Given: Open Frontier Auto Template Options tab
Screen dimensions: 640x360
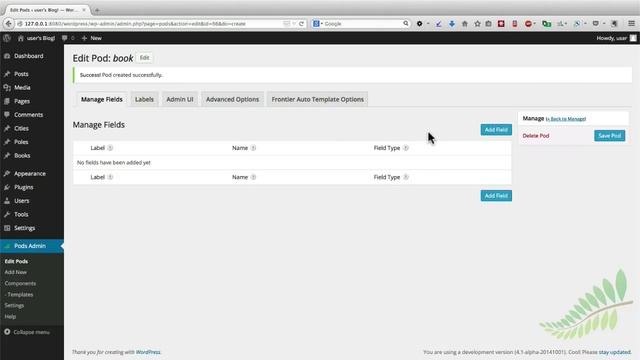Looking at the screenshot, I should (318, 99).
